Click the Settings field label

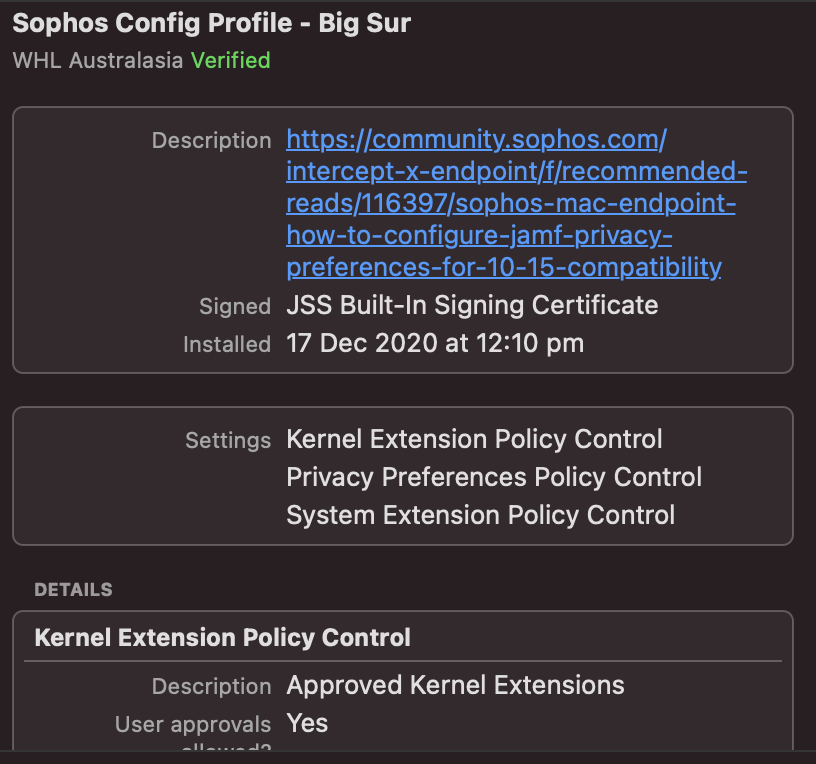pos(228,440)
